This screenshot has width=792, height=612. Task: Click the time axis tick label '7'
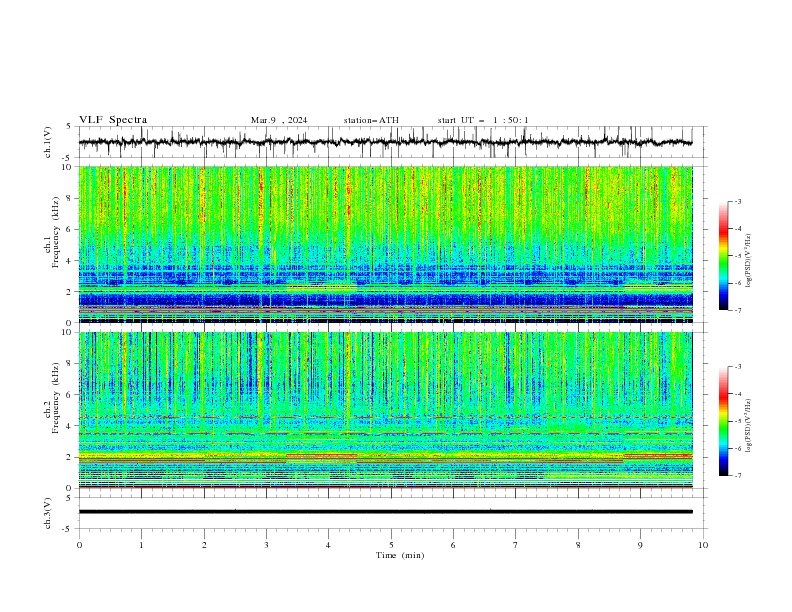(x=516, y=545)
